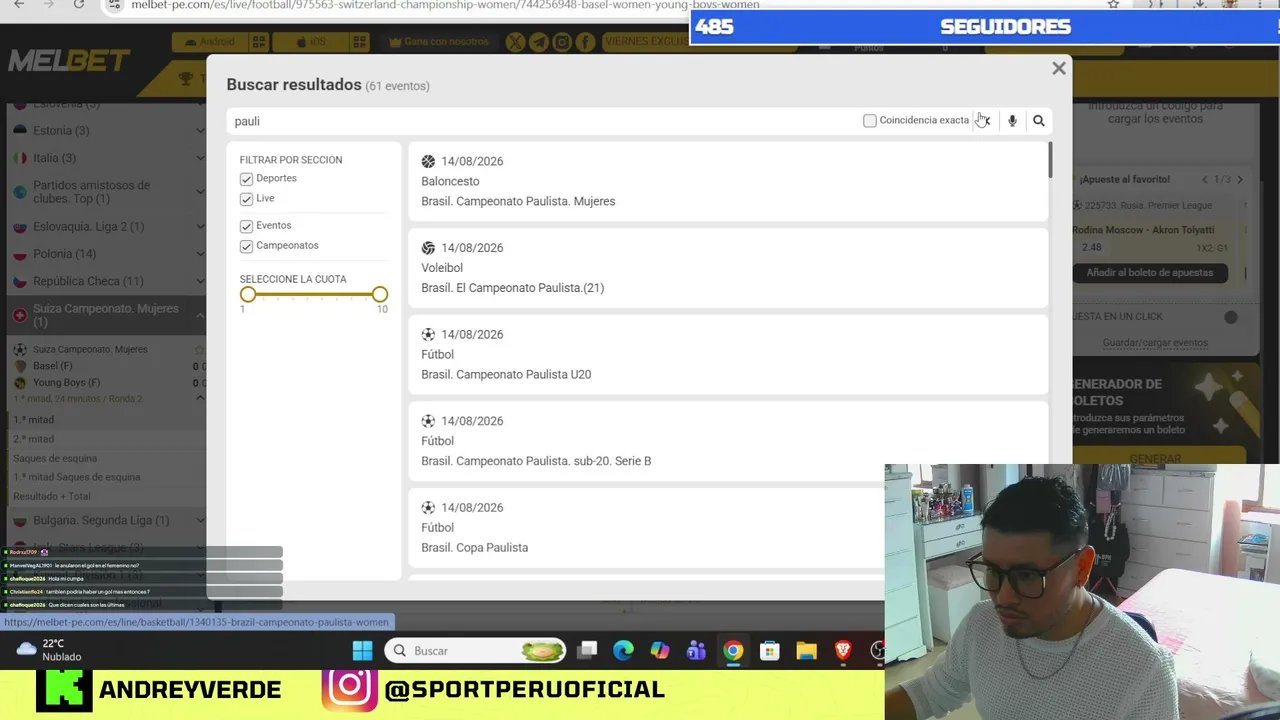Open the Android app download button

[x=210, y=42]
